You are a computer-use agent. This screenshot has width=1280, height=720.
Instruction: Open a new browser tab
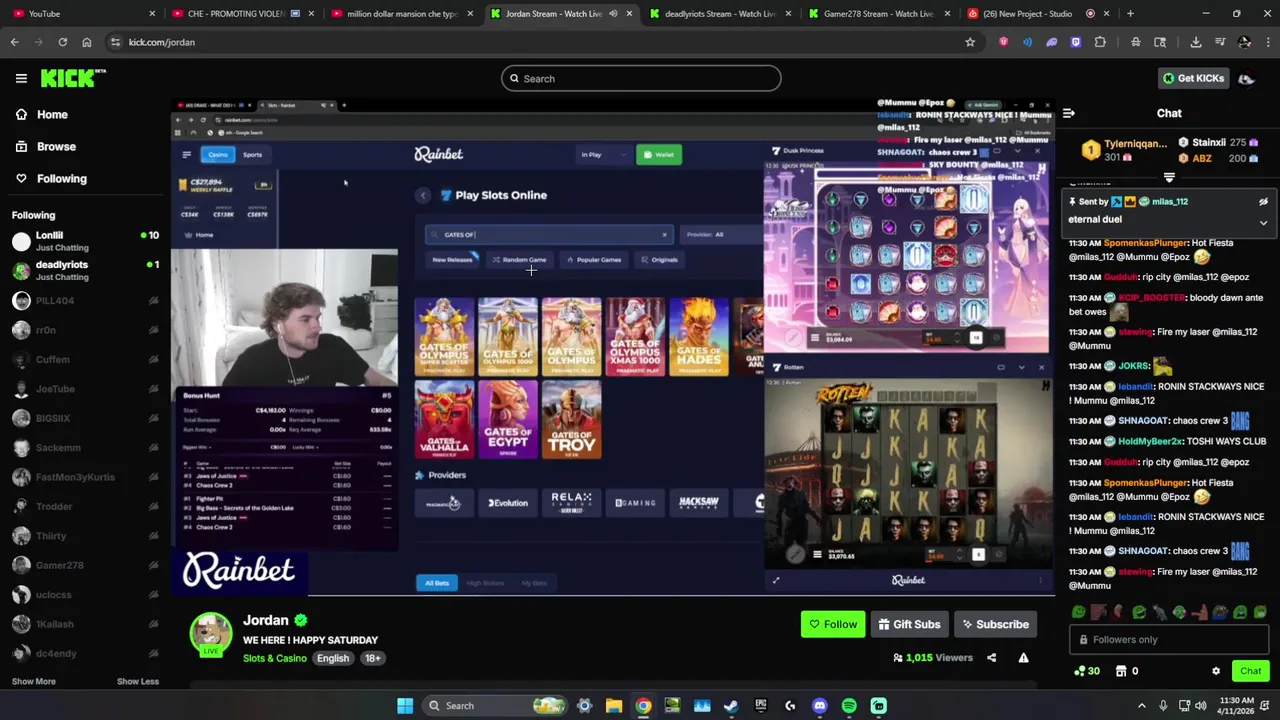coord(1131,13)
